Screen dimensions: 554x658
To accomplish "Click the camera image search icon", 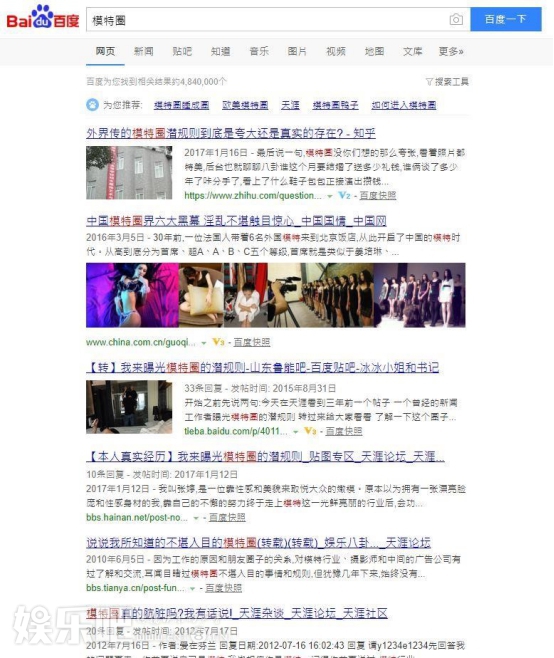I will click(x=456, y=19).
